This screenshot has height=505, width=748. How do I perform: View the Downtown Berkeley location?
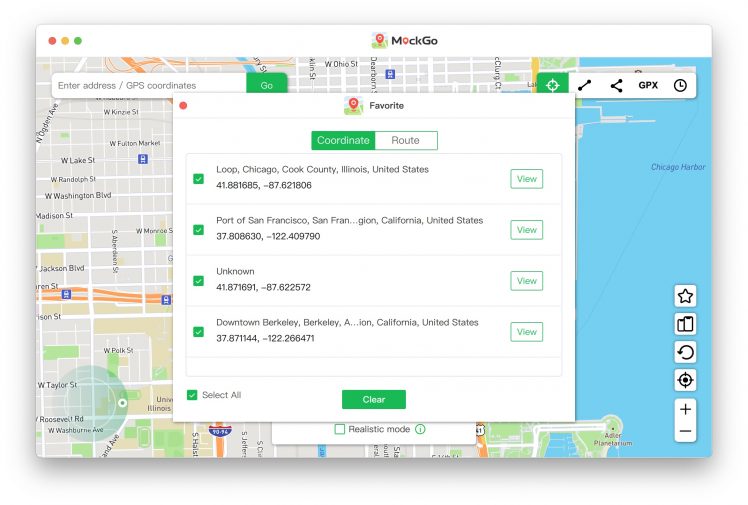click(526, 332)
